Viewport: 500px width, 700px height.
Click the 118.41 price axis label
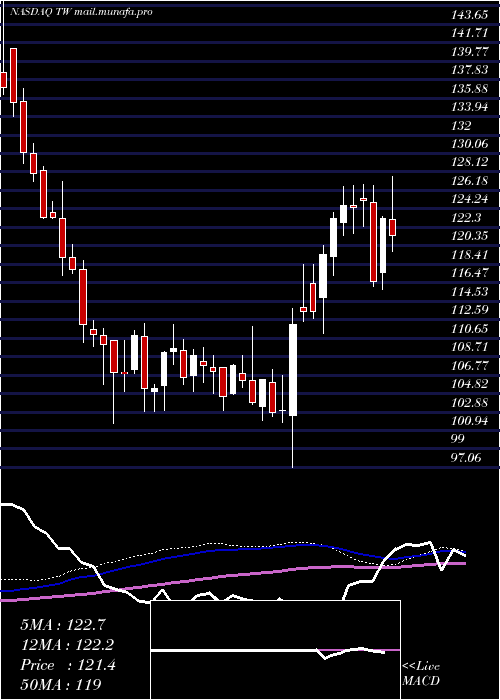point(469,254)
